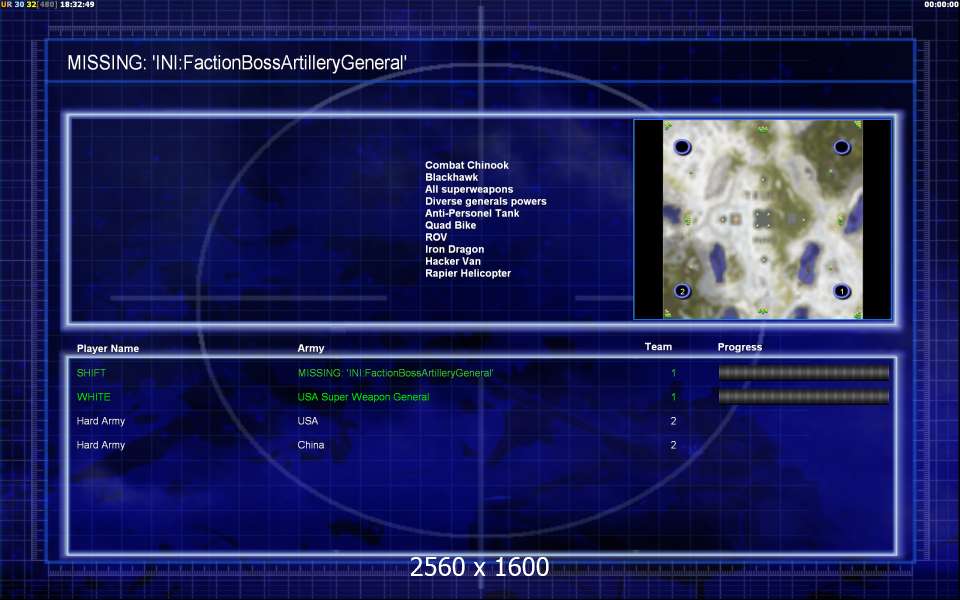Click the 18:32:49 clock readout
960x600 pixels.
tap(77, 4)
